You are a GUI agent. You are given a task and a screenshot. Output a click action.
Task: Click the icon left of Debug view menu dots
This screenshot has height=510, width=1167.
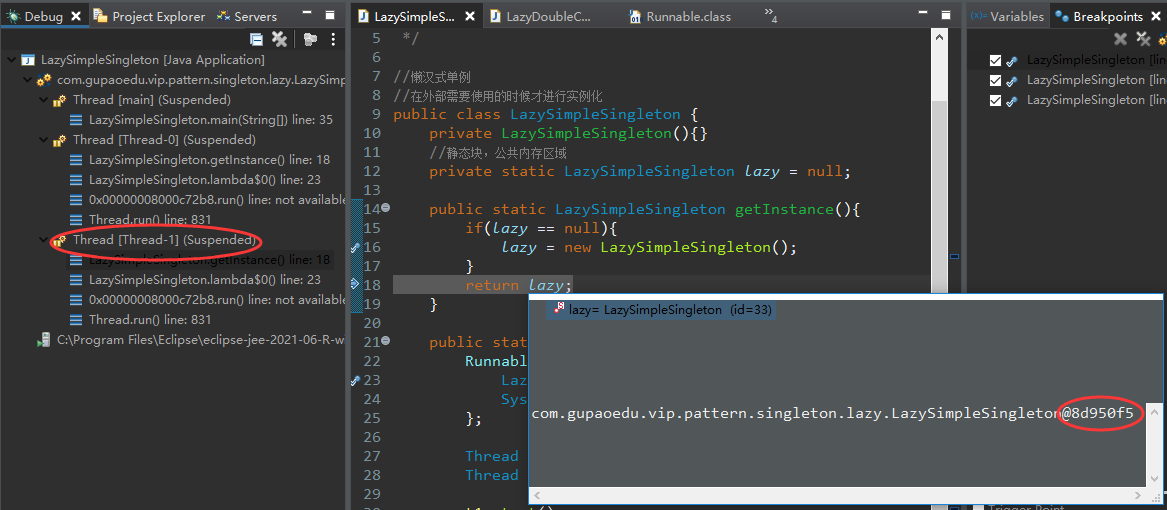pyautogui.click(x=310, y=39)
